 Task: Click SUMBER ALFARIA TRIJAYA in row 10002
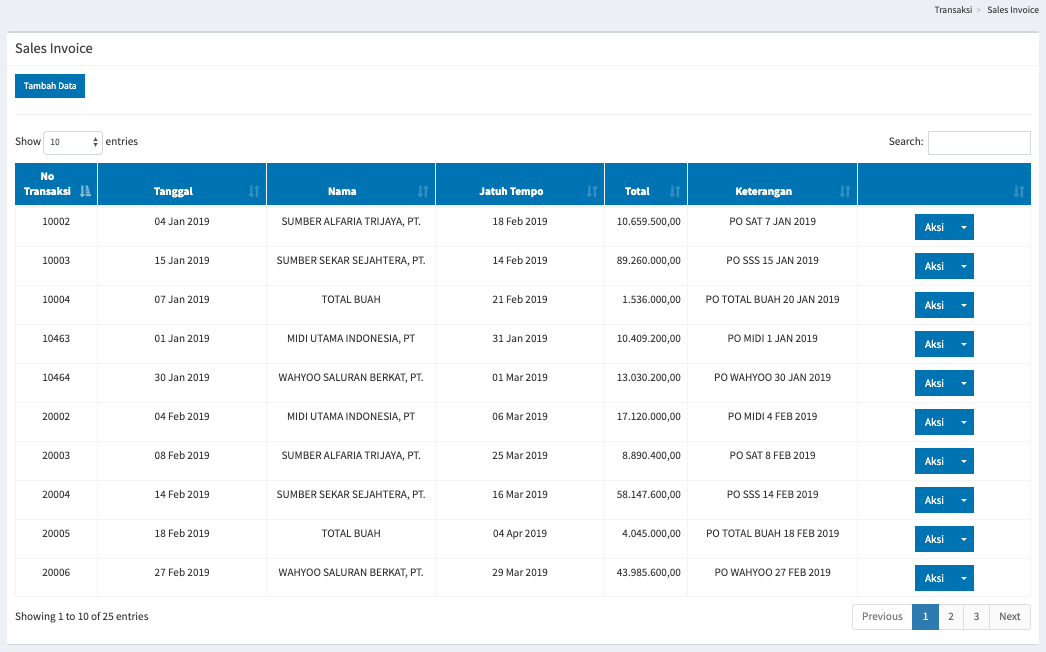[x=351, y=222]
